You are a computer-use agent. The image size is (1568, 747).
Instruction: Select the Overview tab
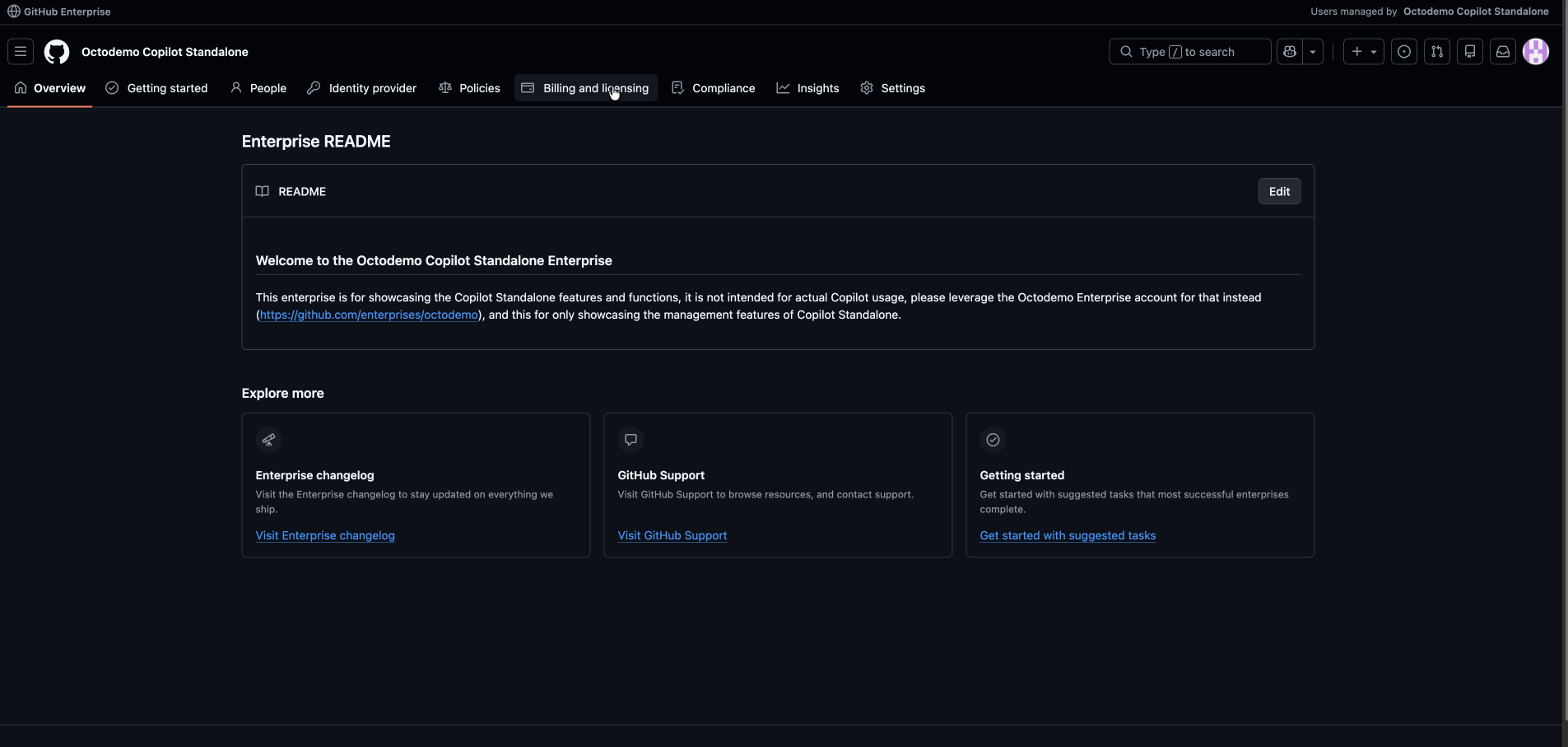point(50,88)
